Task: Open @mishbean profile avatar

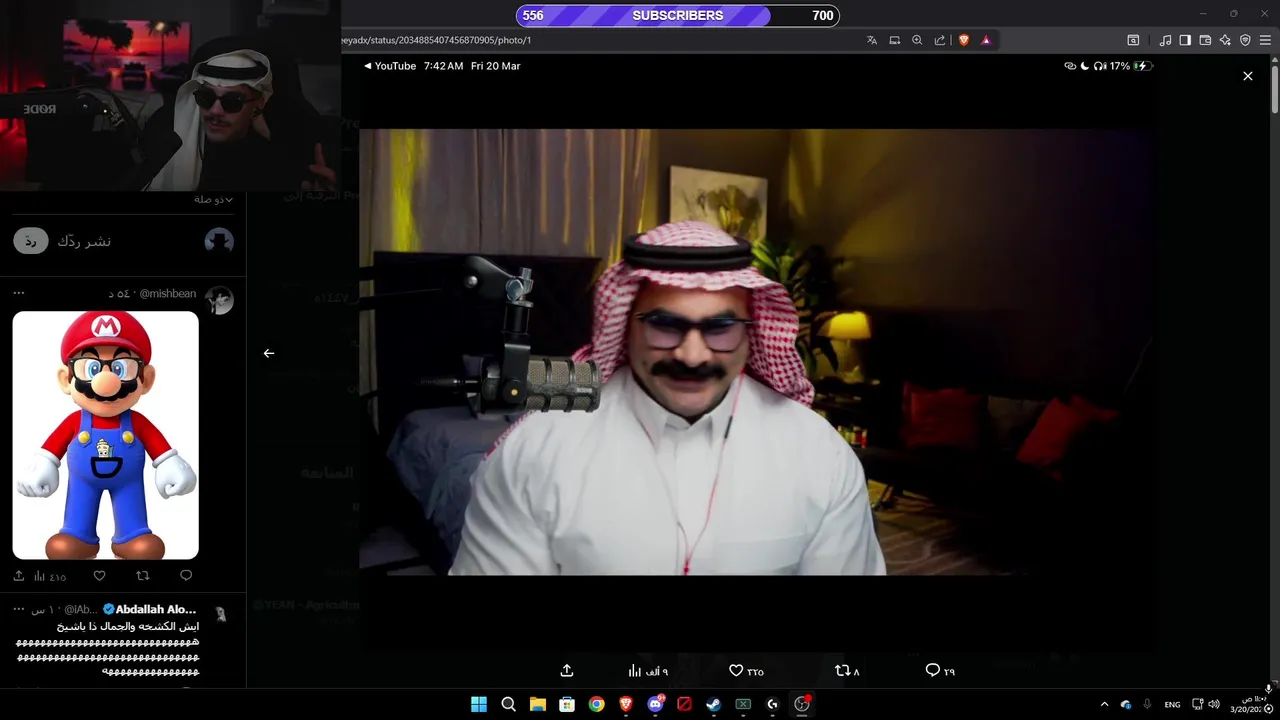Action: click(219, 300)
